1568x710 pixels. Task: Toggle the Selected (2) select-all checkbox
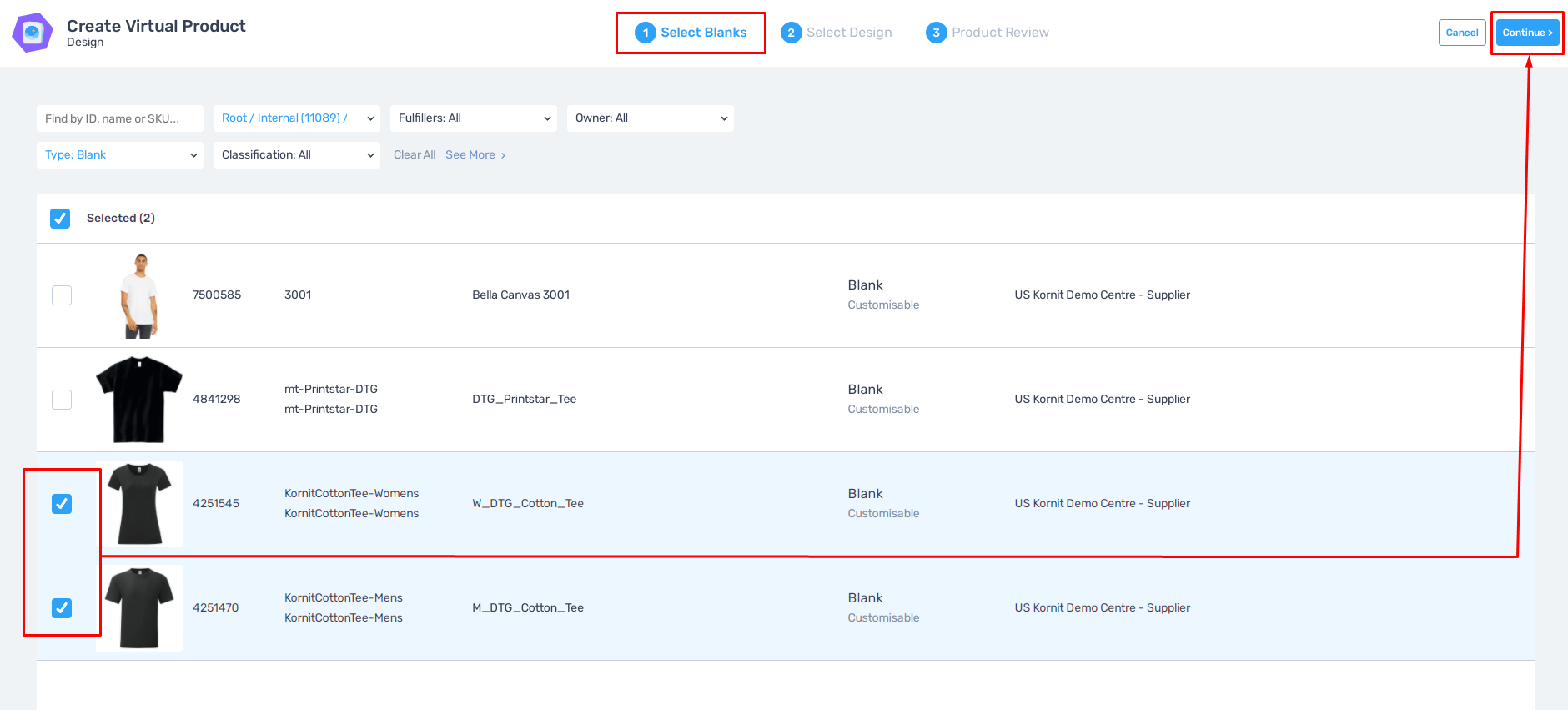tap(60, 219)
